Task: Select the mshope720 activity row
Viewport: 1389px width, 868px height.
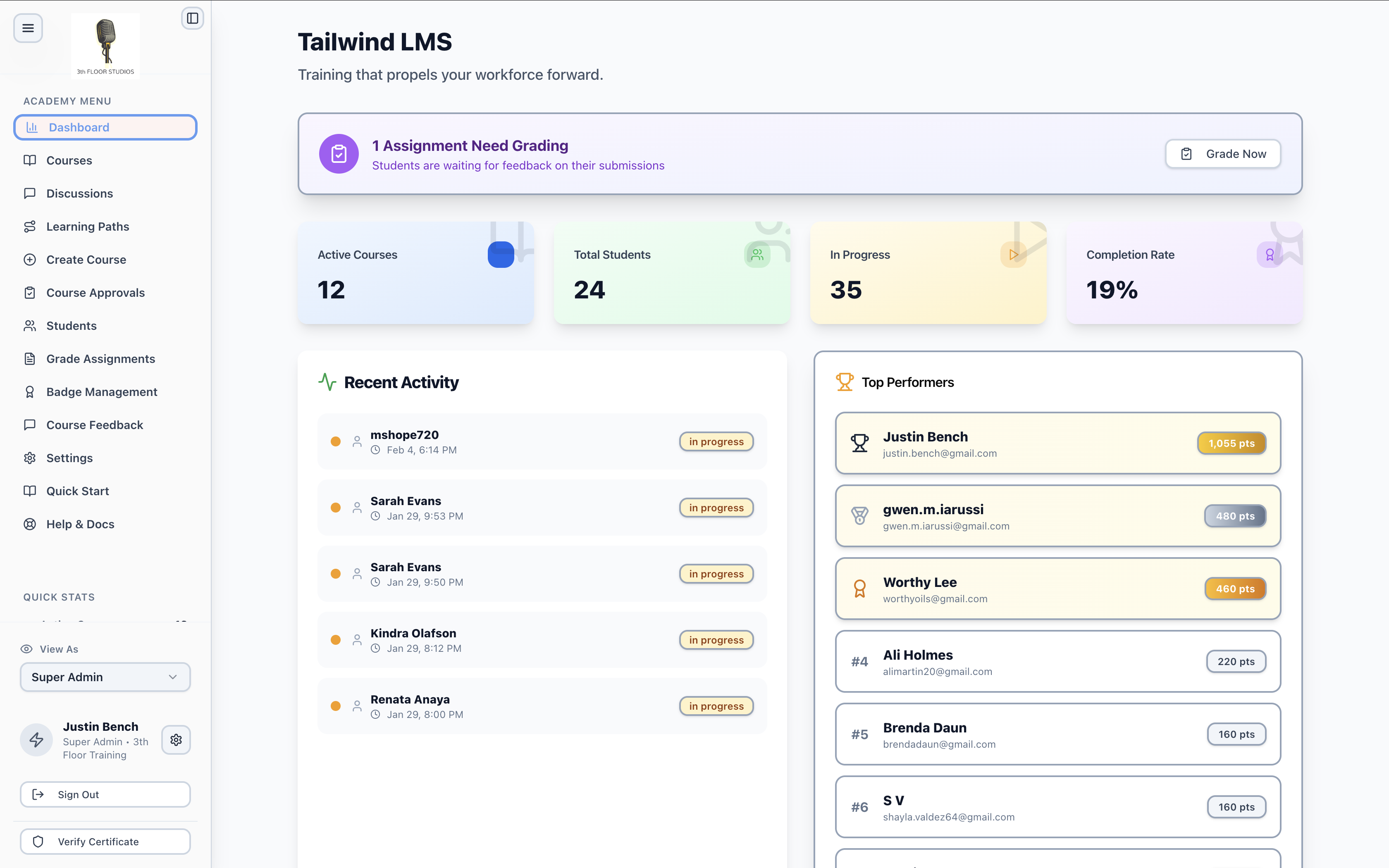Action: click(x=542, y=441)
